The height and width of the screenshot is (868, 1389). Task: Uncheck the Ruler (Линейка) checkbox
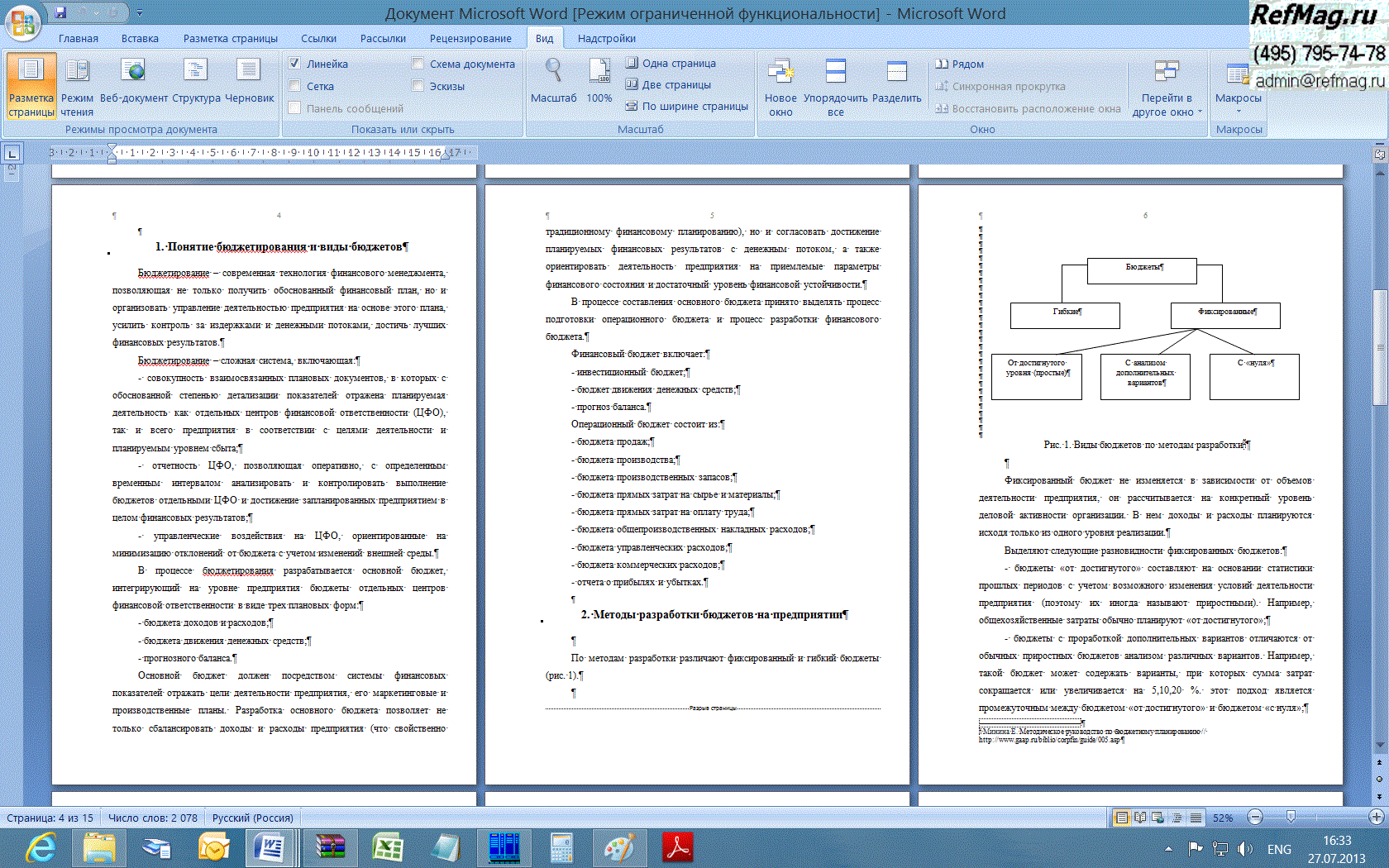[x=294, y=64]
